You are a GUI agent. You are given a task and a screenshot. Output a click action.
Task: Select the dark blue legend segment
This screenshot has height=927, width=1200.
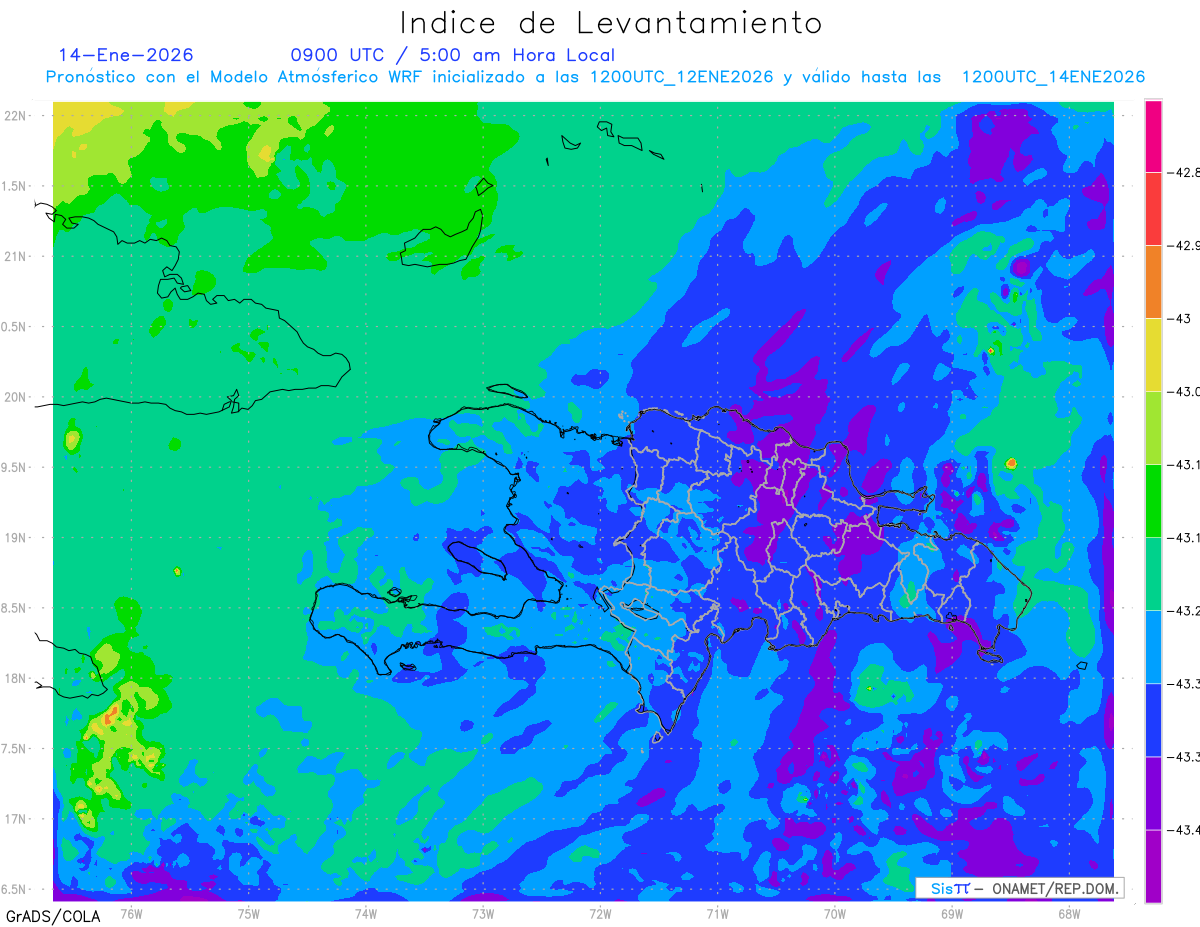click(x=1153, y=720)
